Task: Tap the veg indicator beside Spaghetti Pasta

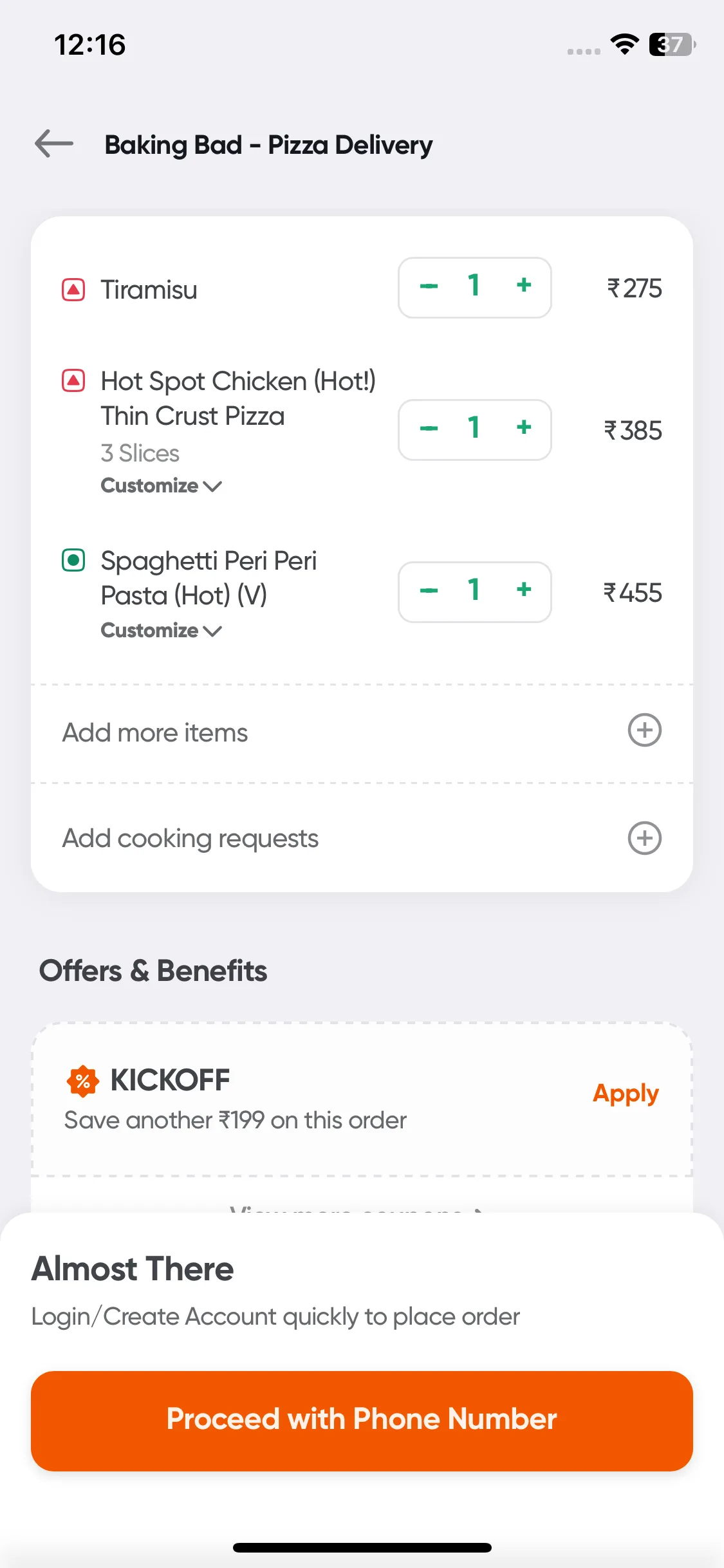Action: 73,560
